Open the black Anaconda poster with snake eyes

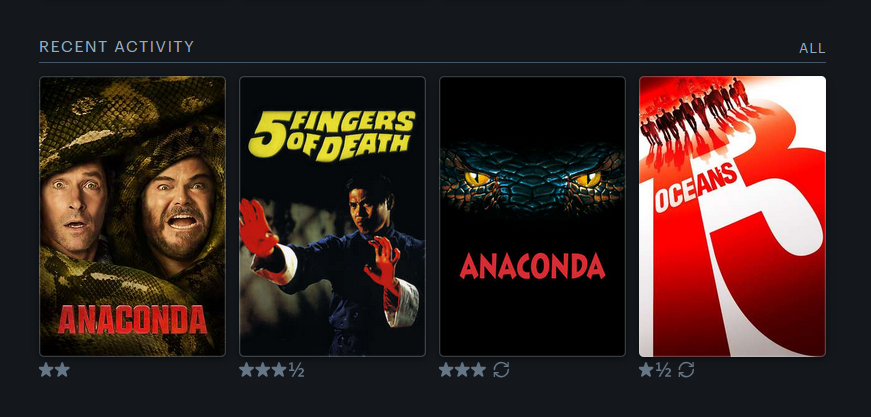[532, 216]
